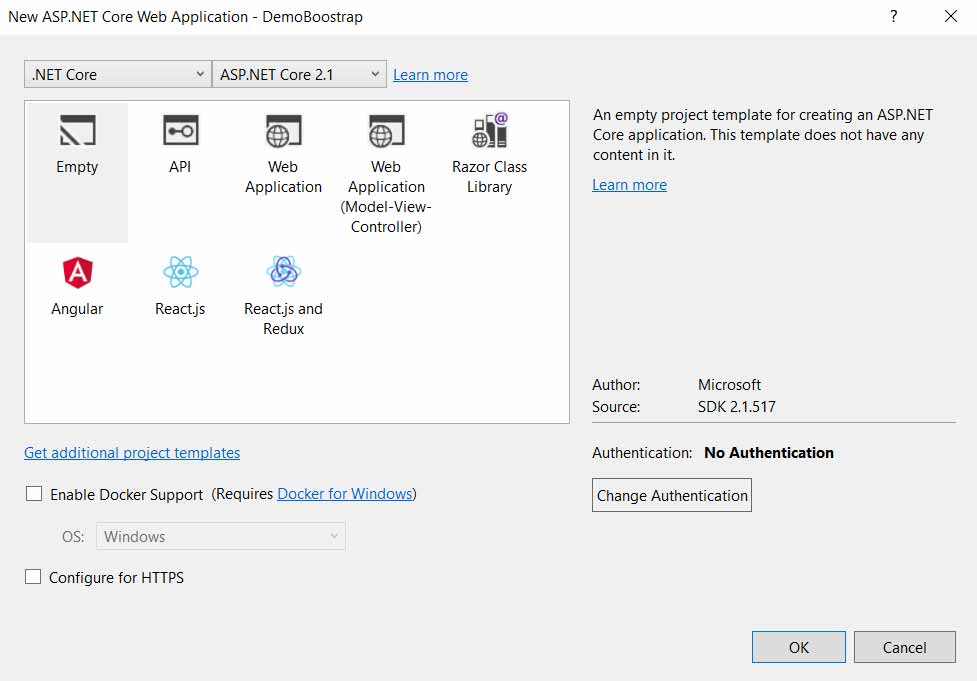The image size is (977, 681).
Task: Open the .NET Core framework dropdown
Action: (118, 74)
